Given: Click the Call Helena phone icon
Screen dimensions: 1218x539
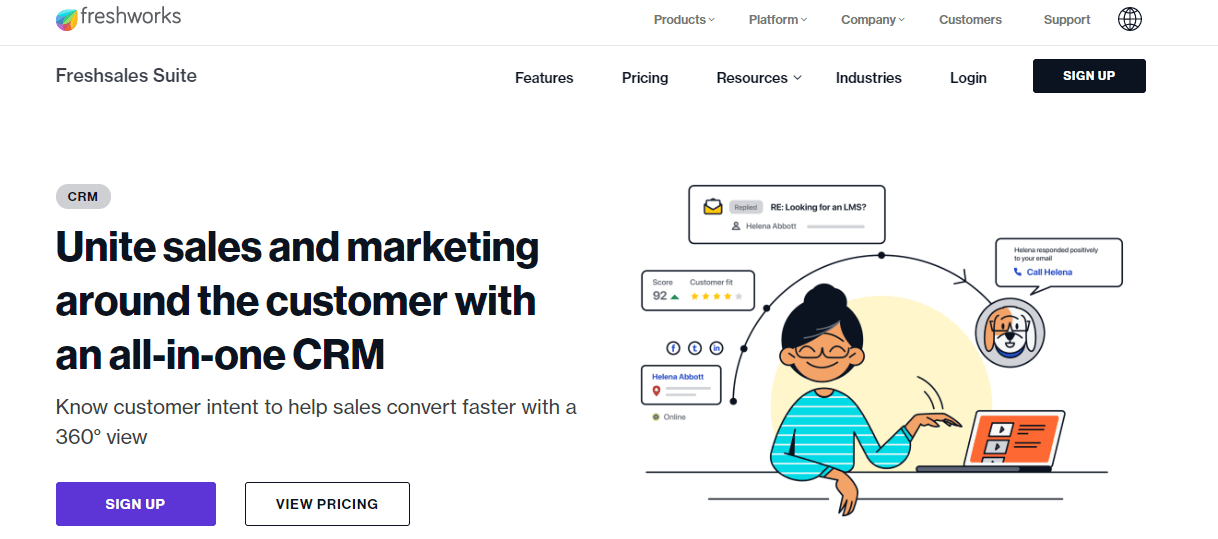Looking at the screenshot, I should [x=1018, y=272].
